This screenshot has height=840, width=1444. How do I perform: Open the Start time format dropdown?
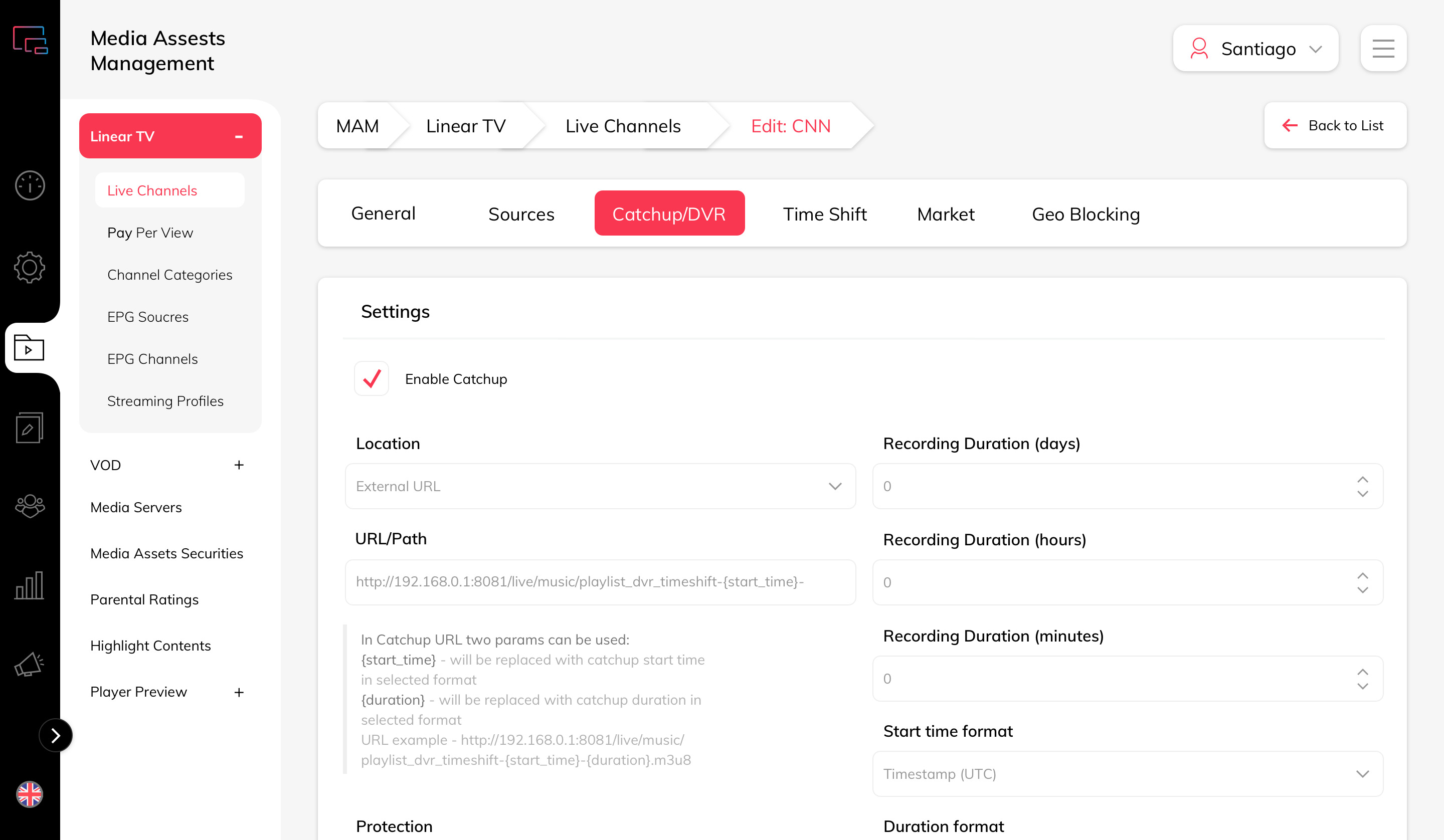(1127, 774)
